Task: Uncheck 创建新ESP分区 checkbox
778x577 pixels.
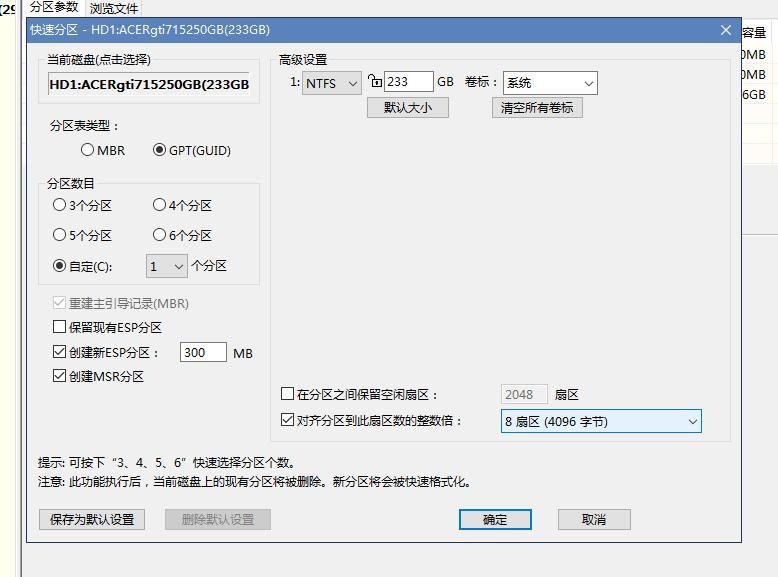Action: [60, 352]
